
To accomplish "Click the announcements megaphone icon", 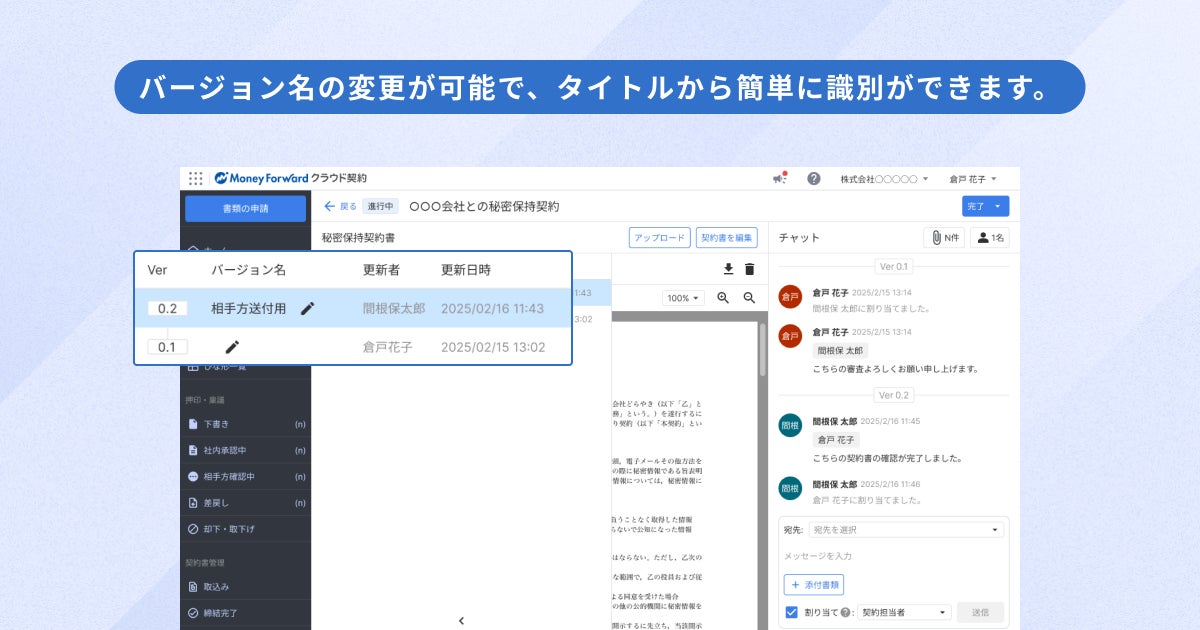I will (x=780, y=178).
